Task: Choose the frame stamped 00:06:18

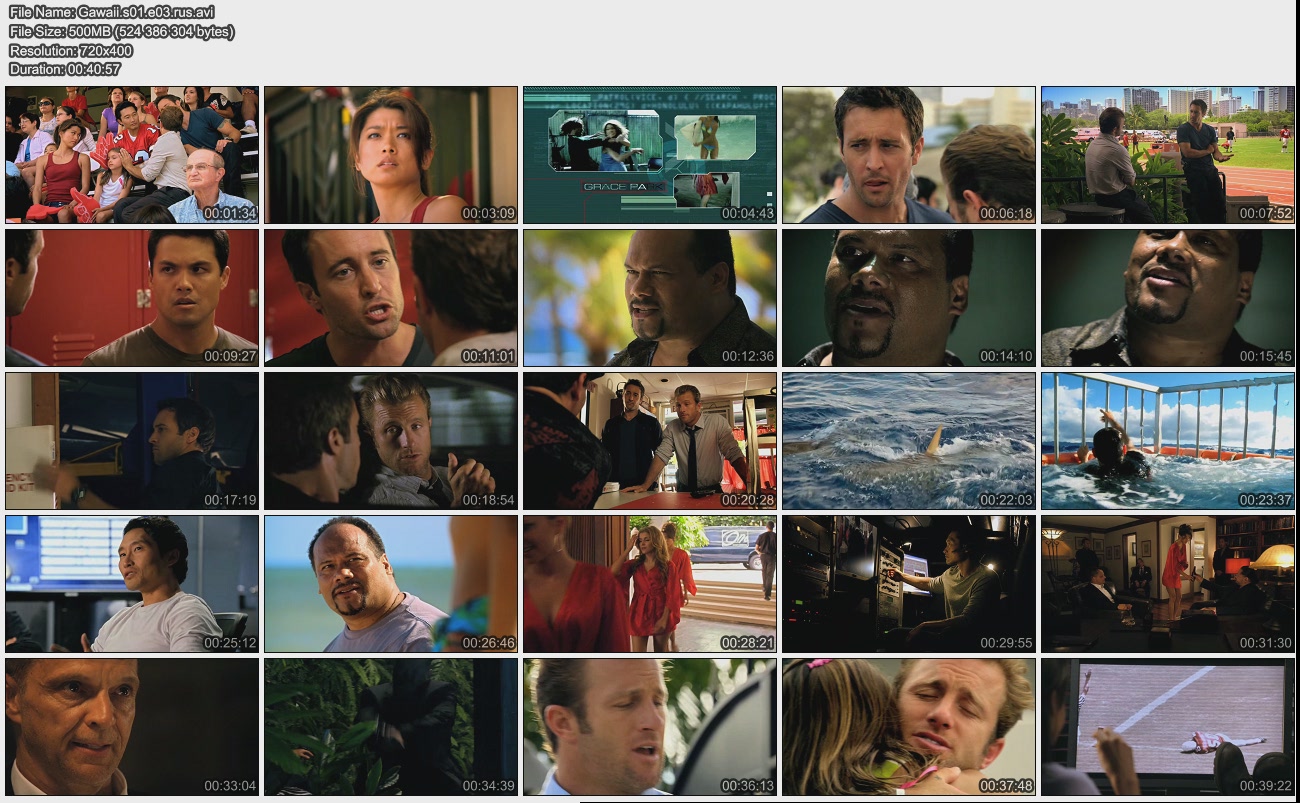Action: tap(909, 154)
